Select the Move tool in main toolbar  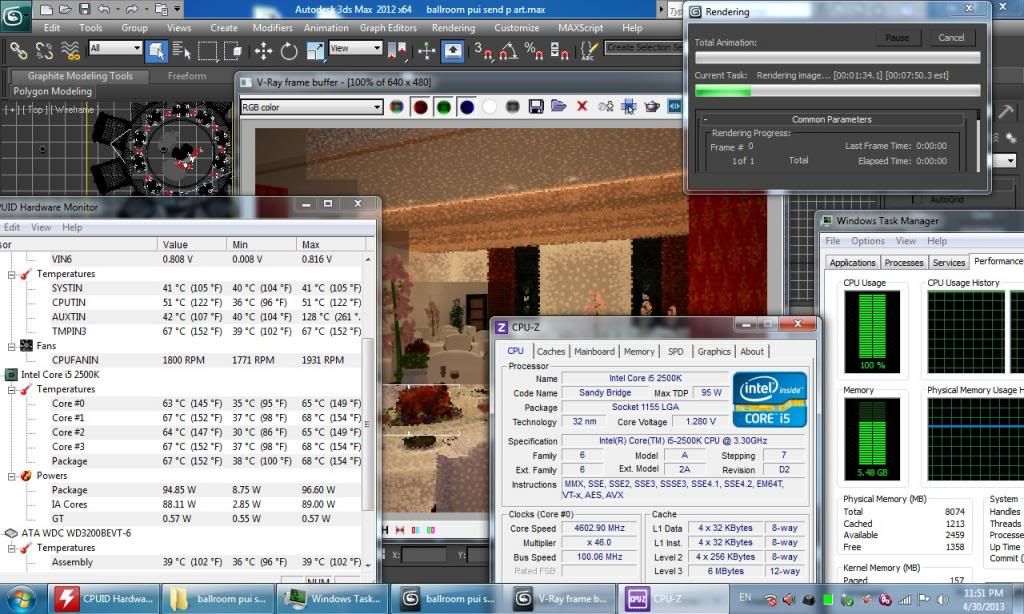263,50
